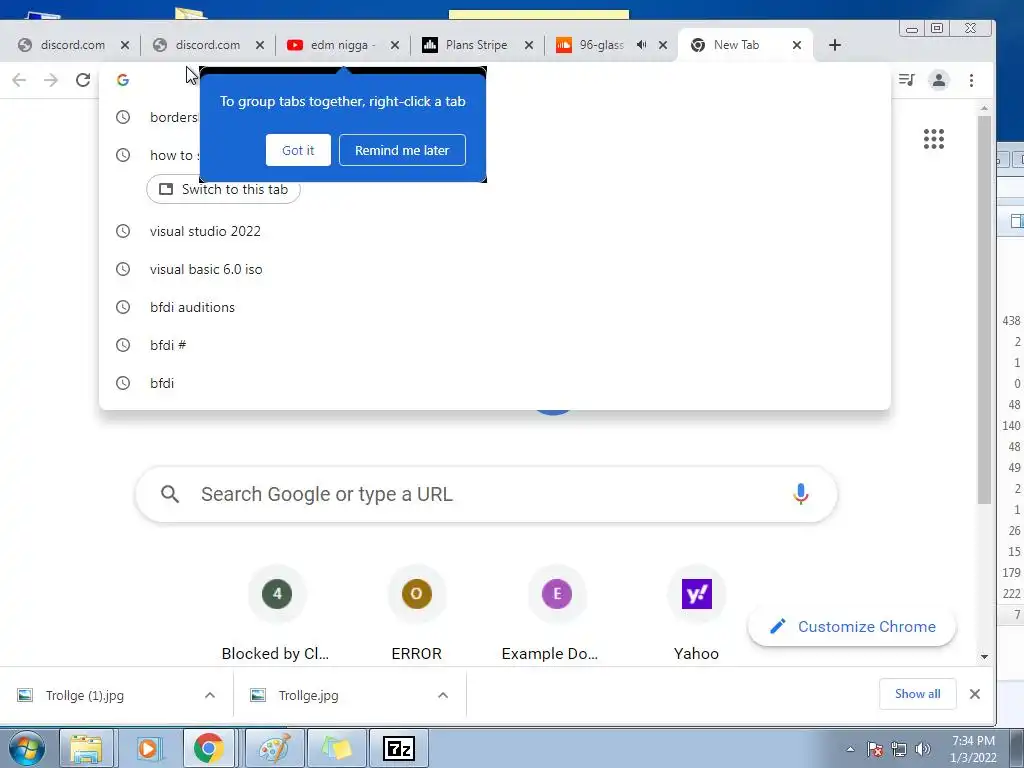1024x768 pixels.
Task: Close the first discord.com tab
Action: (x=125, y=45)
